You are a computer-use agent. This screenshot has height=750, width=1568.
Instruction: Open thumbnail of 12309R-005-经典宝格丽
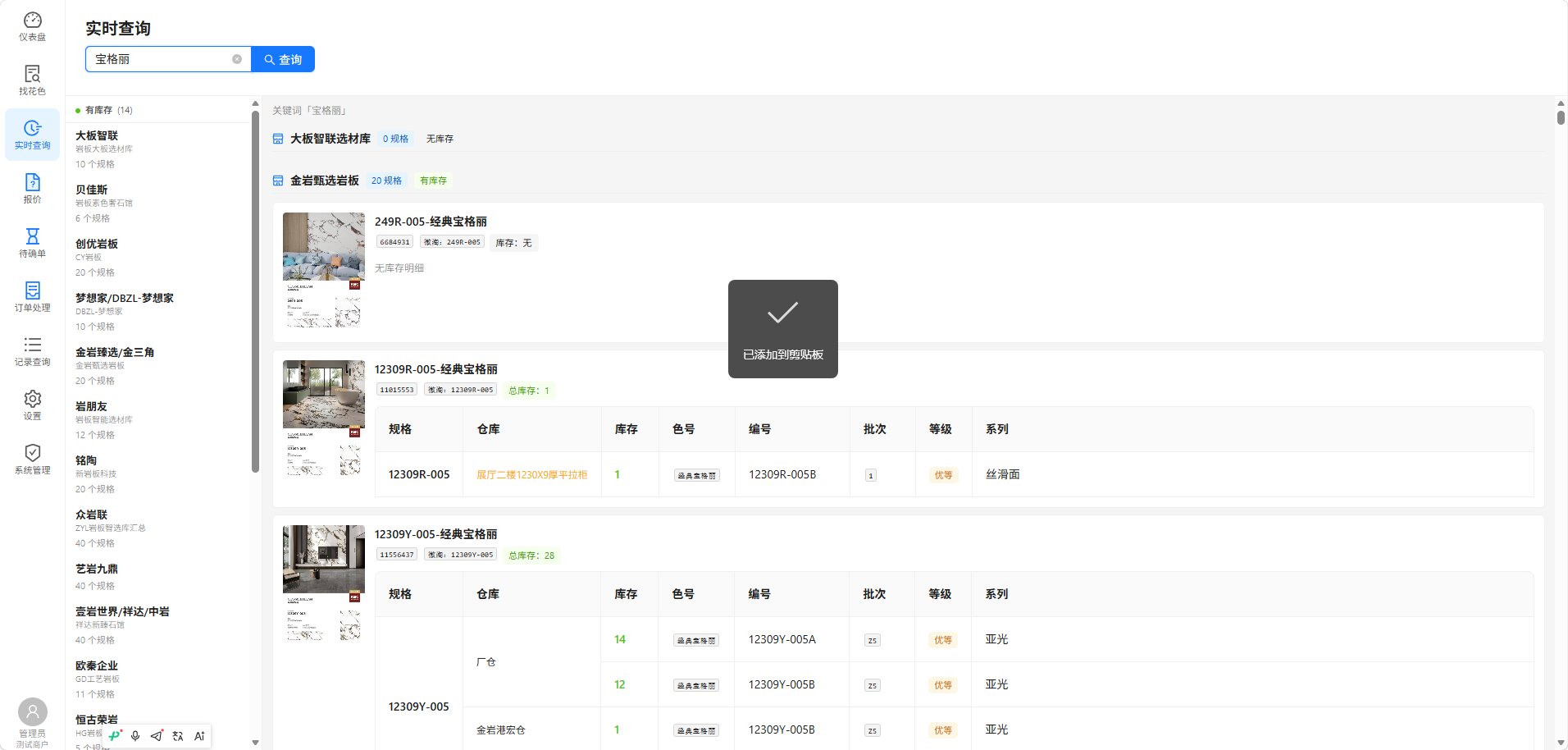click(324, 418)
